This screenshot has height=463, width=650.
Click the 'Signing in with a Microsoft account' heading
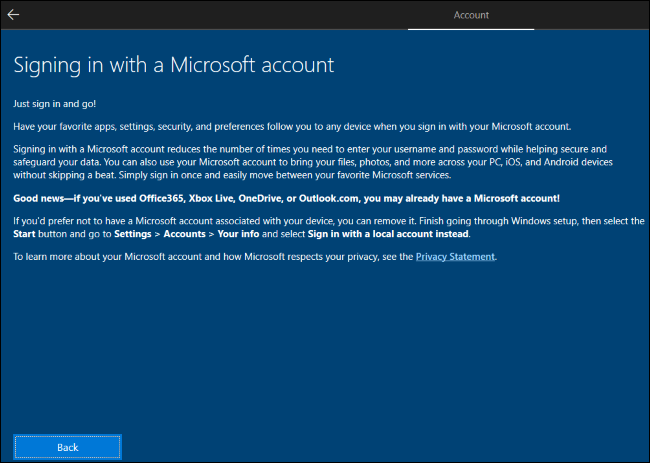[x=173, y=65]
